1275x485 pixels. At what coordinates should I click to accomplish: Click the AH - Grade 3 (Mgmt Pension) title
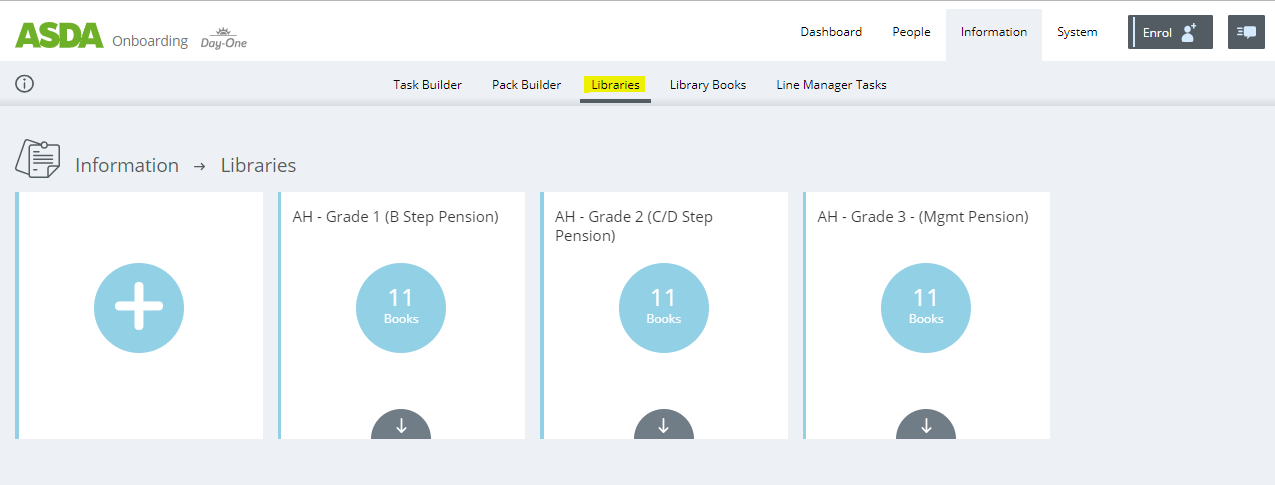tap(922, 217)
